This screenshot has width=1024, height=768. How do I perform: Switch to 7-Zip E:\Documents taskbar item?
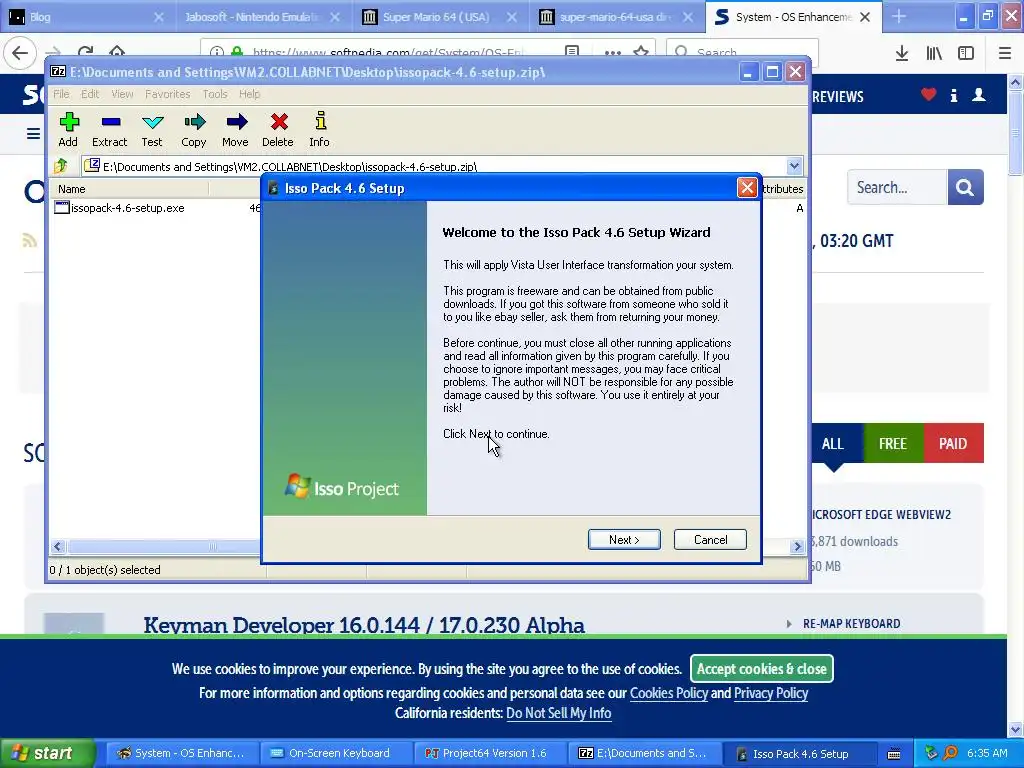[643, 753]
